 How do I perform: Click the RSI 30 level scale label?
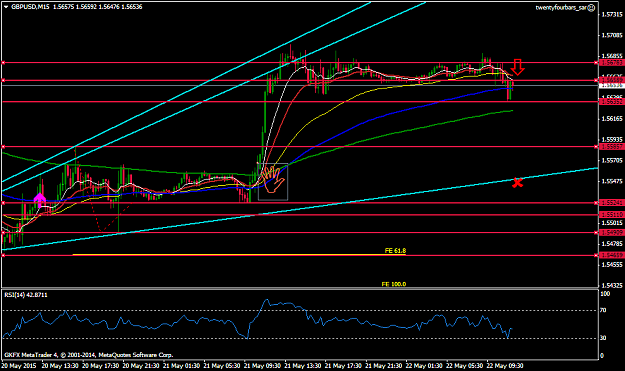coord(603,338)
